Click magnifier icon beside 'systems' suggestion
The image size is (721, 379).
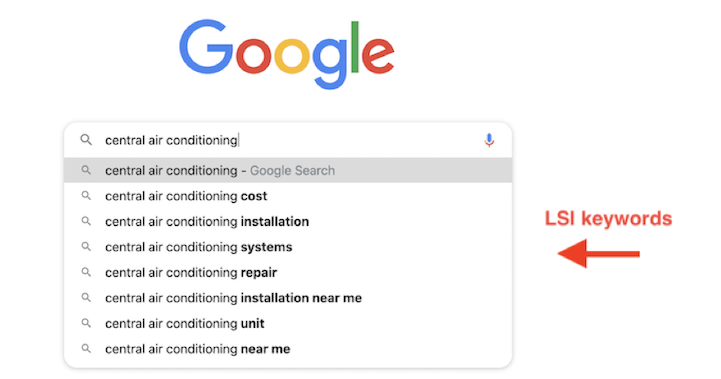pyautogui.click(x=86, y=247)
